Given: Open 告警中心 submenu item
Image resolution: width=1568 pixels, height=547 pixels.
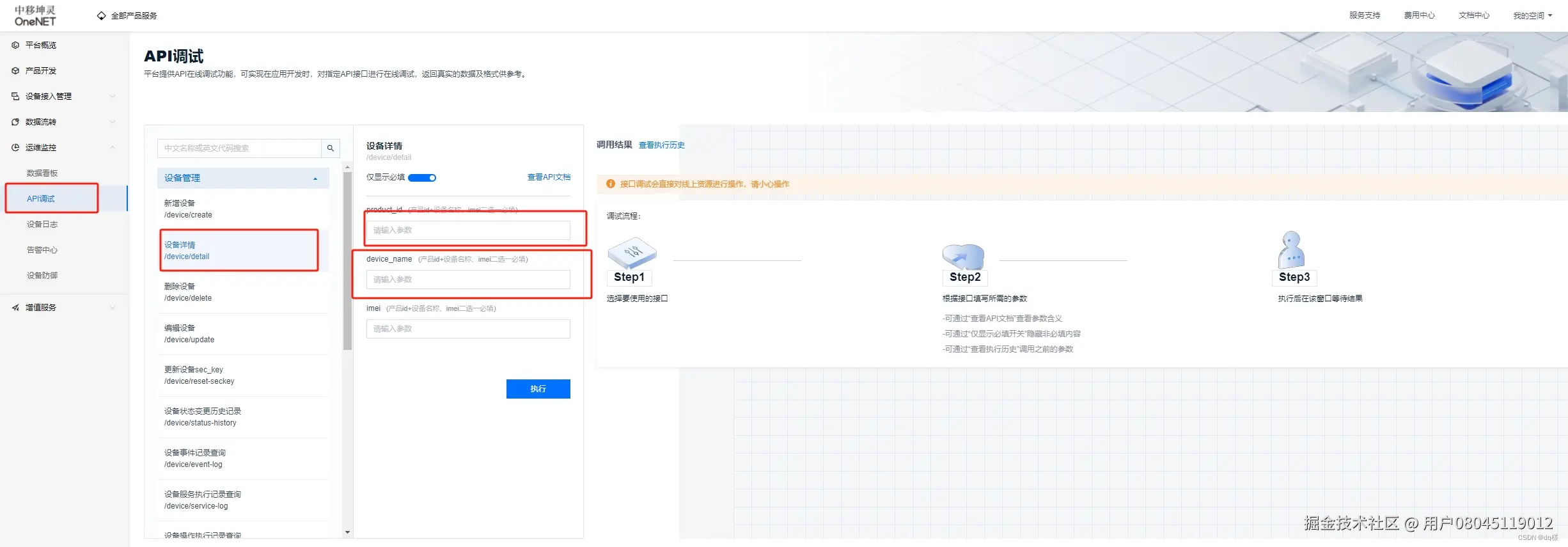Looking at the screenshot, I should click(x=42, y=250).
